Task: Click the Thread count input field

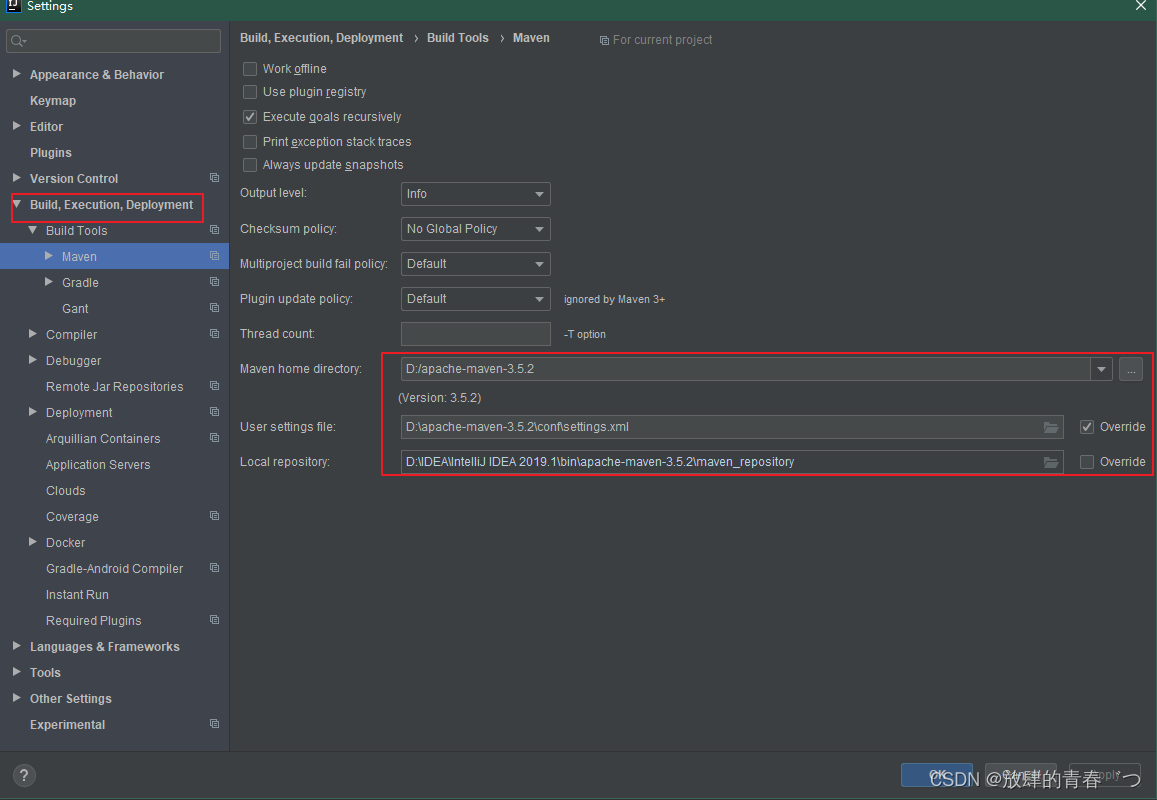Action: tap(476, 334)
